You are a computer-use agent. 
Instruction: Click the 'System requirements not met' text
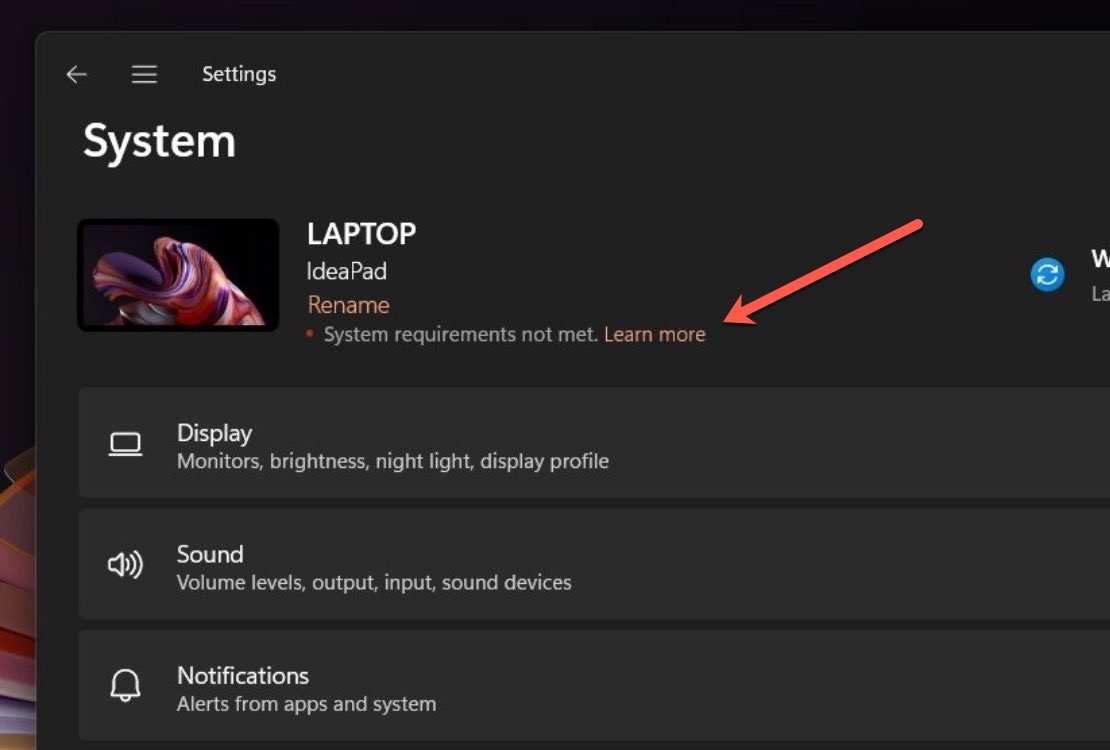click(x=460, y=334)
